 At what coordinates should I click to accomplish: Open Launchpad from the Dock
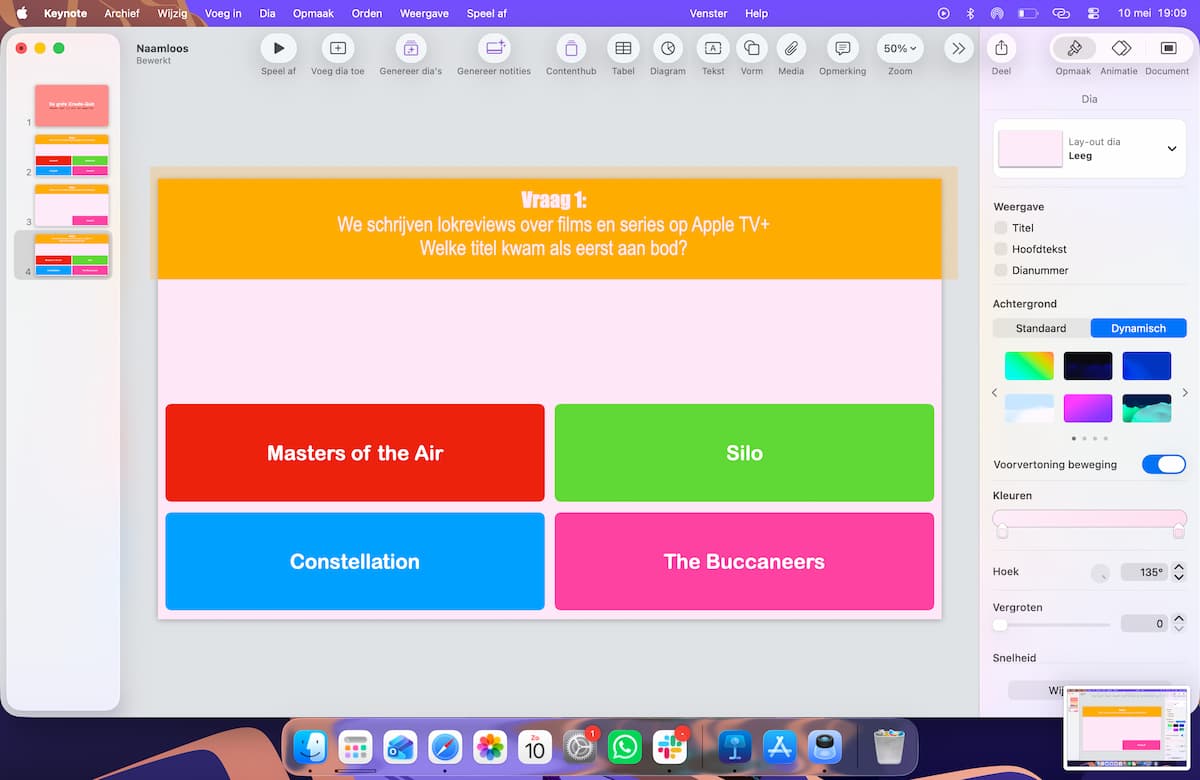point(355,747)
